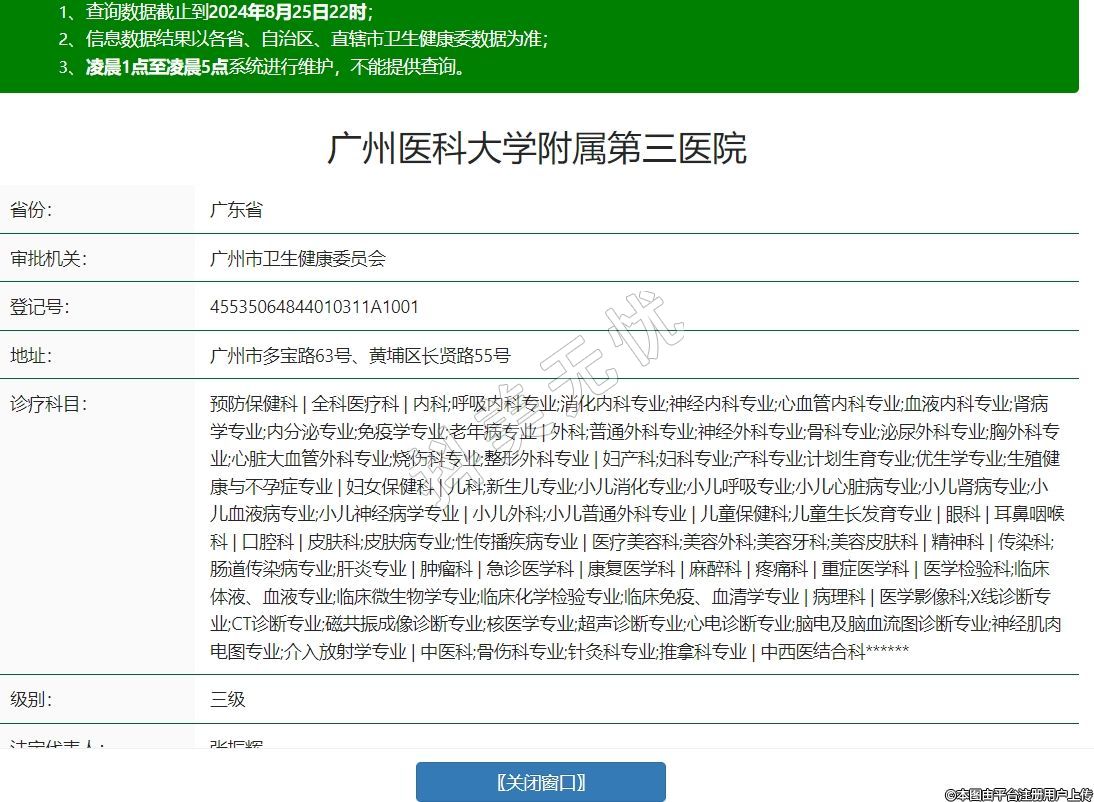Image resolution: width=1094 pixels, height=802 pixels.
Task: Select the 省份 field label
Action: pos(31,210)
